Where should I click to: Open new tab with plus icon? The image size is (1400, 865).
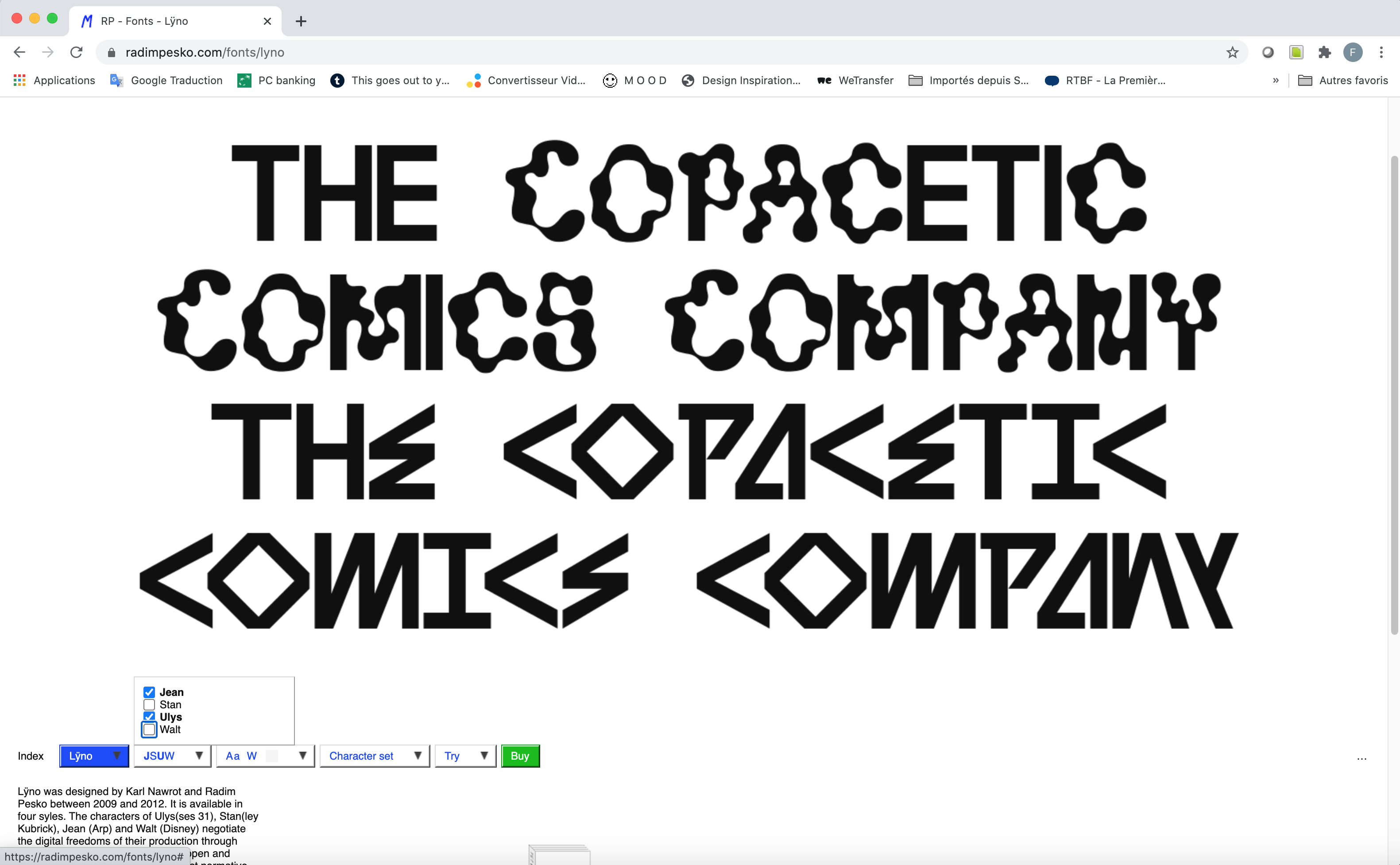301,21
